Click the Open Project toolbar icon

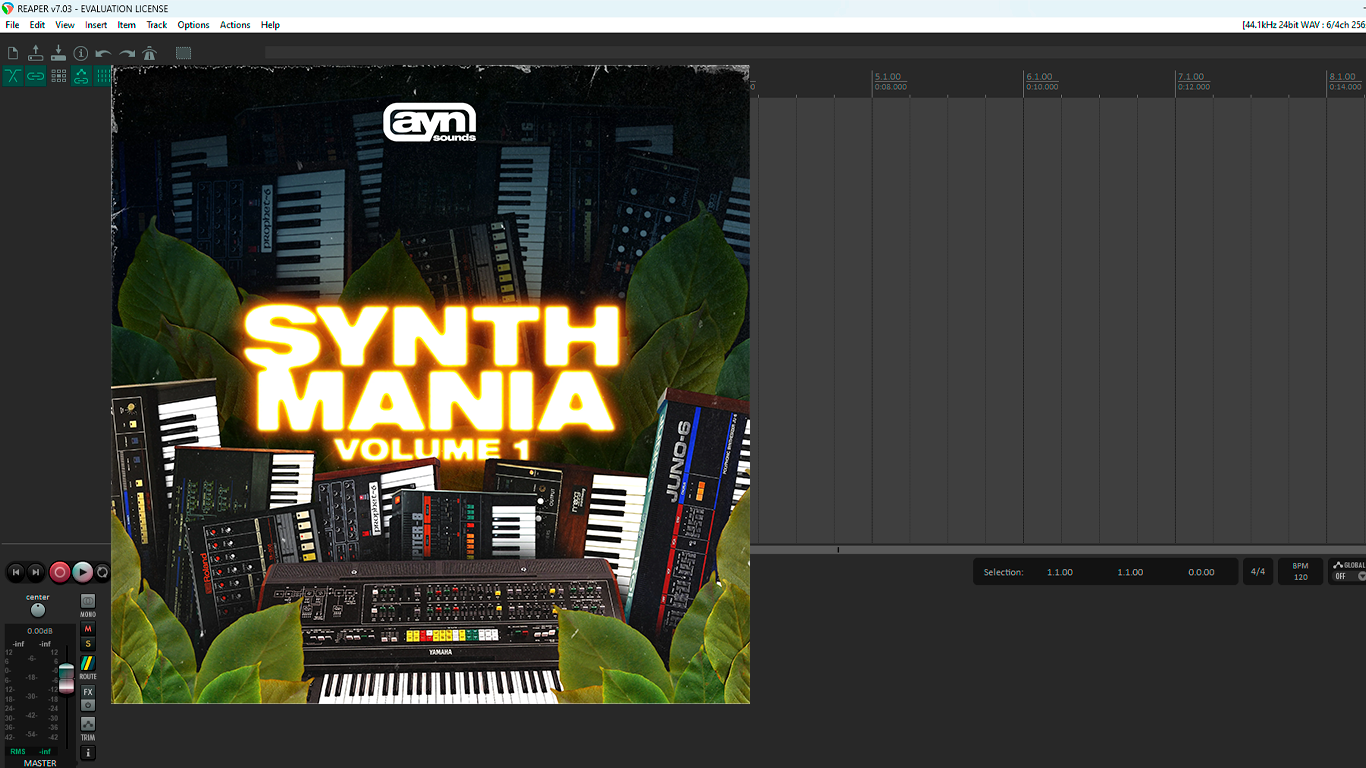(36, 53)
